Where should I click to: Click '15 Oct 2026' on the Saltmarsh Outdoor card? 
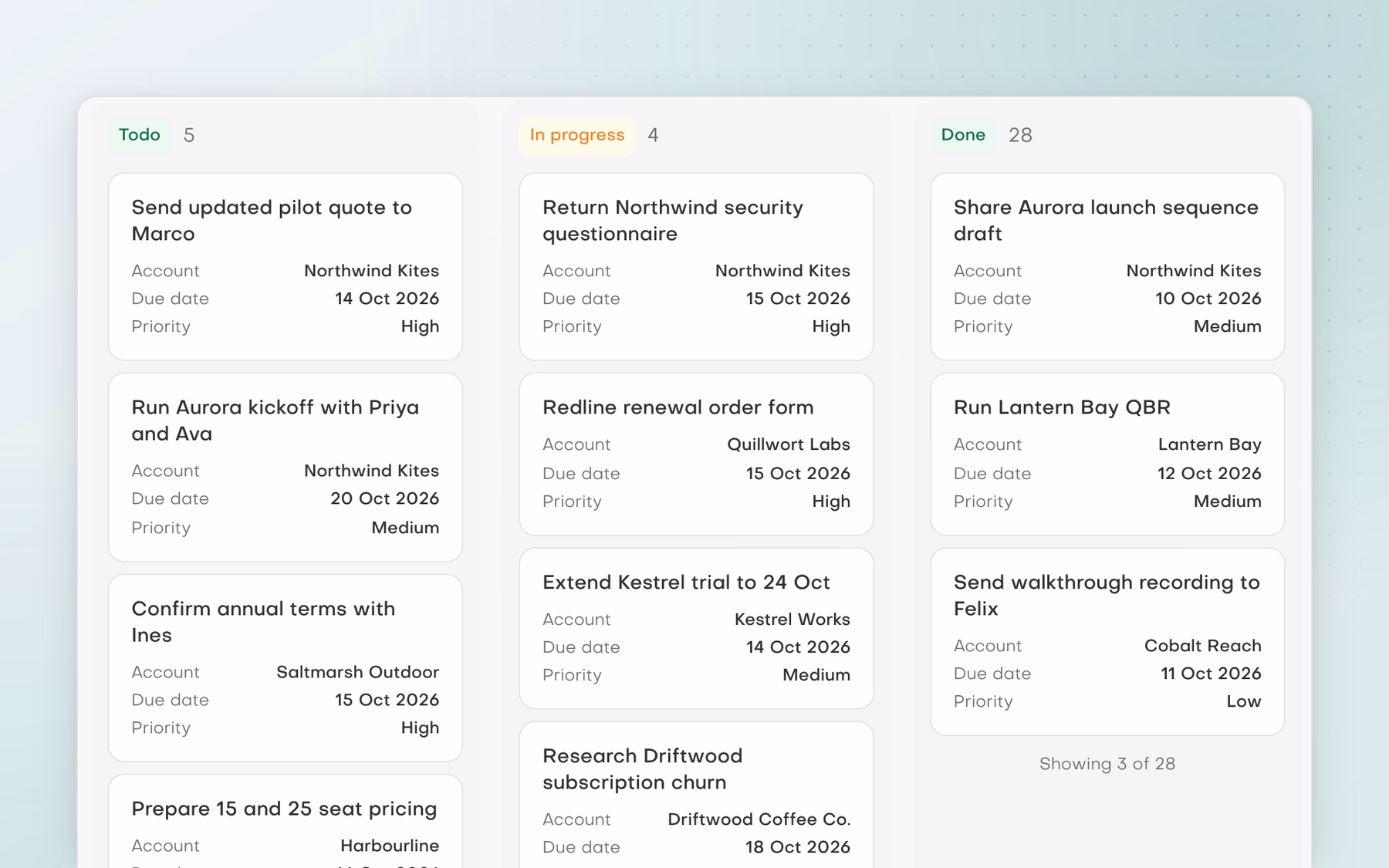coord(387,700)
